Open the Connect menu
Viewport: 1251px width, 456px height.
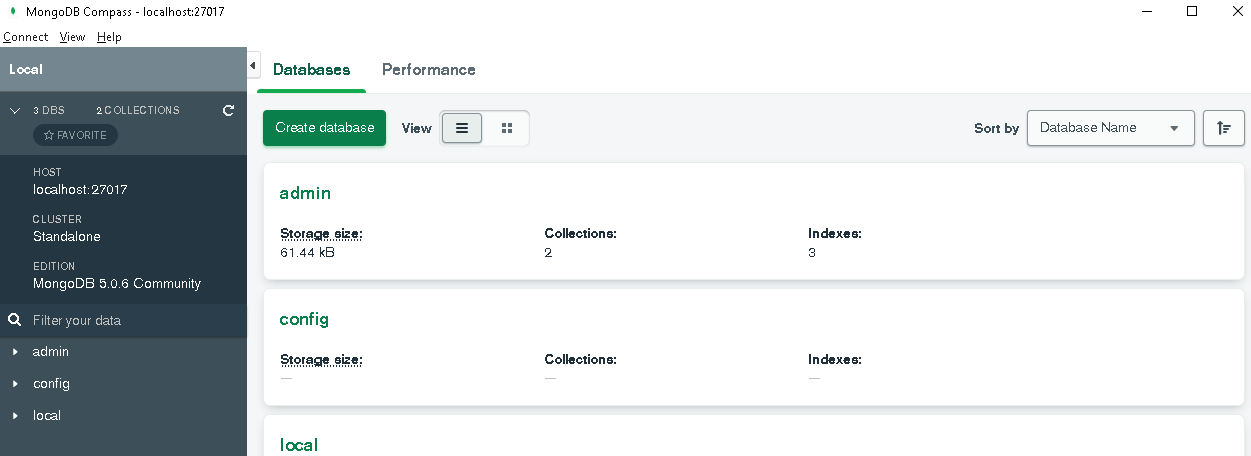(x=25, y=37)
